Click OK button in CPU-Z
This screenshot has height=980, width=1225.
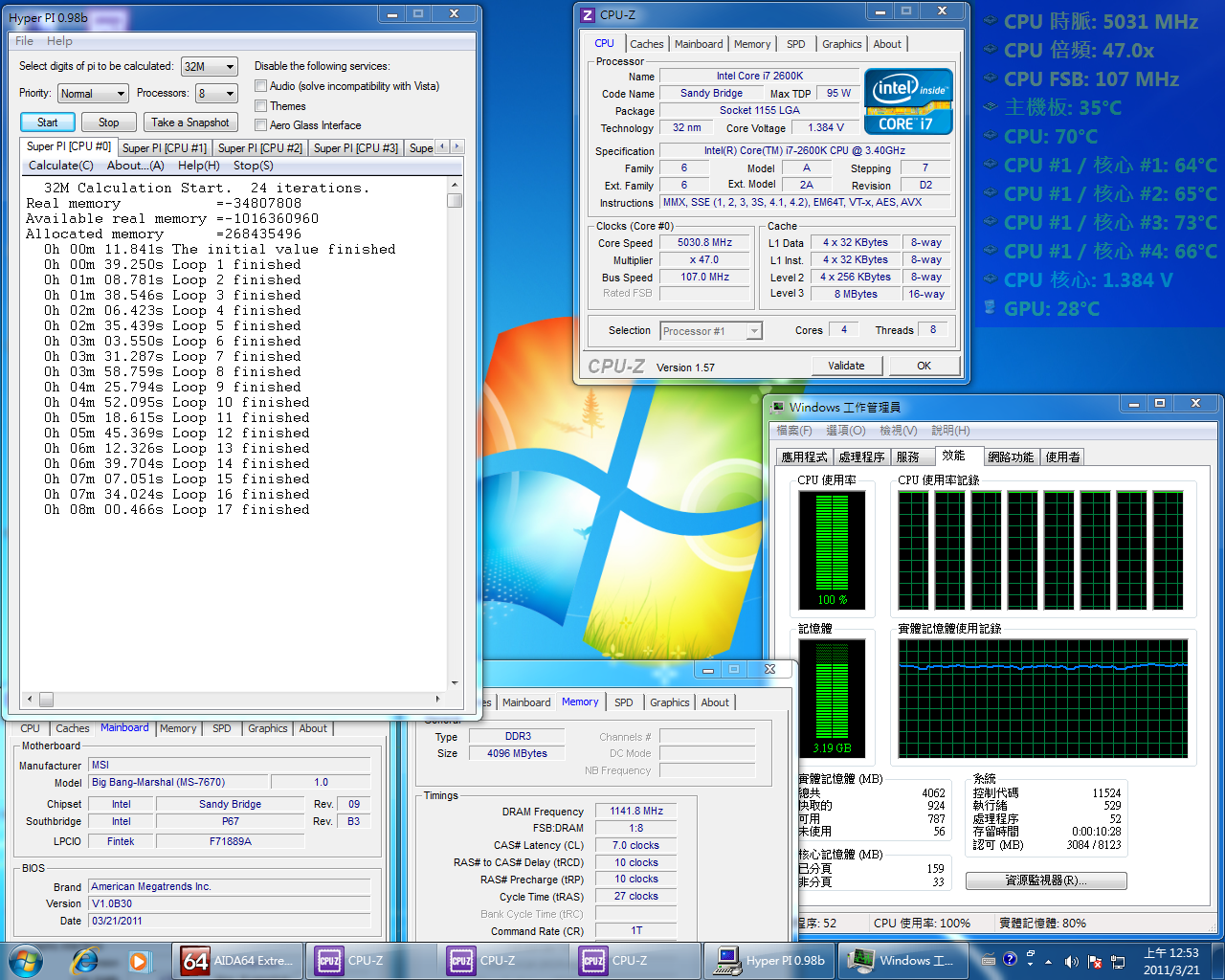[924, 366]
